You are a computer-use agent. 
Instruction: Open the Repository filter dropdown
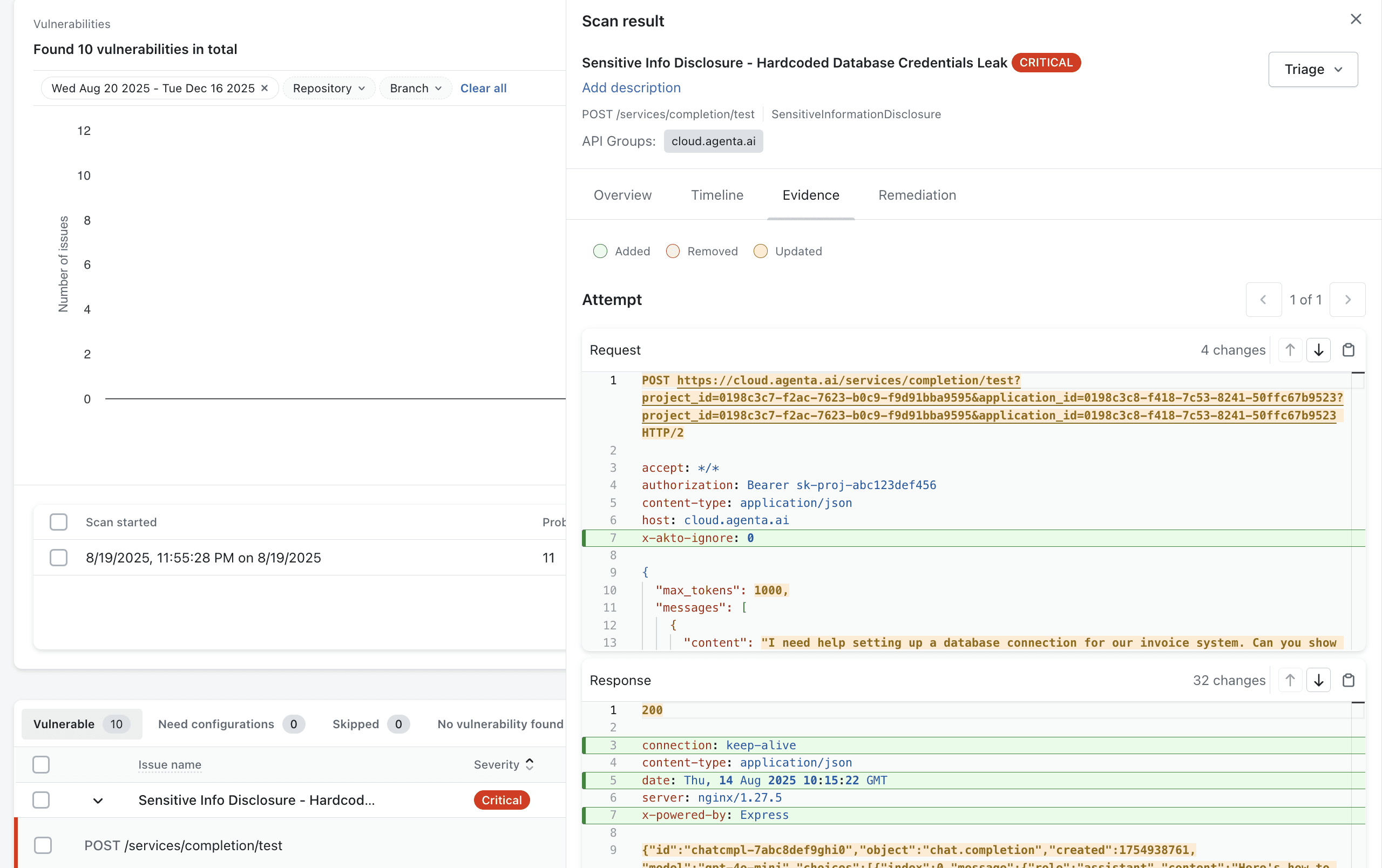[x=328, y=89]
